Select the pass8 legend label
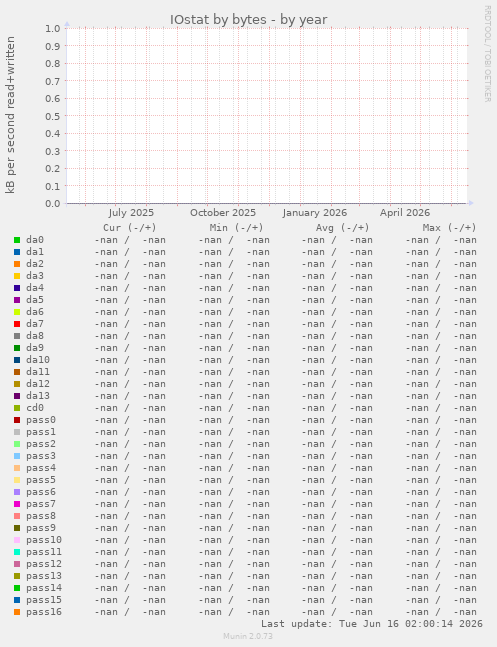497x647 pixels. [x=41, y=516]
